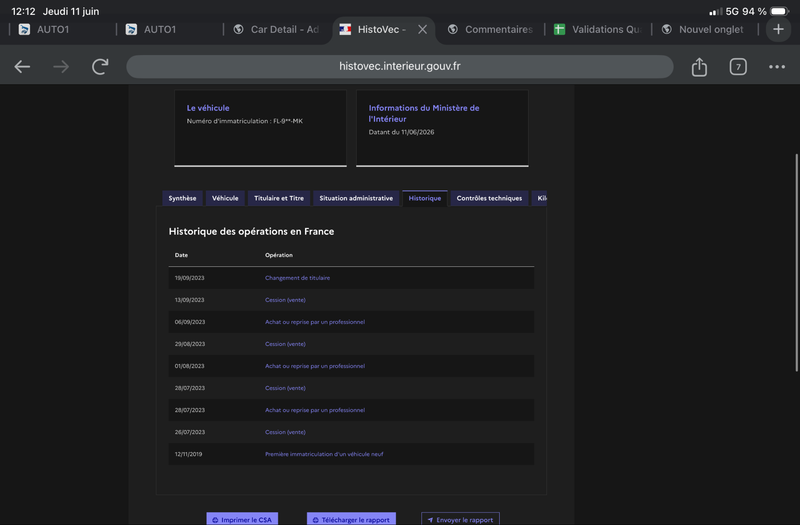Switch to the Validations browser tab
The image size is (800, 525).
pos(598,30)
